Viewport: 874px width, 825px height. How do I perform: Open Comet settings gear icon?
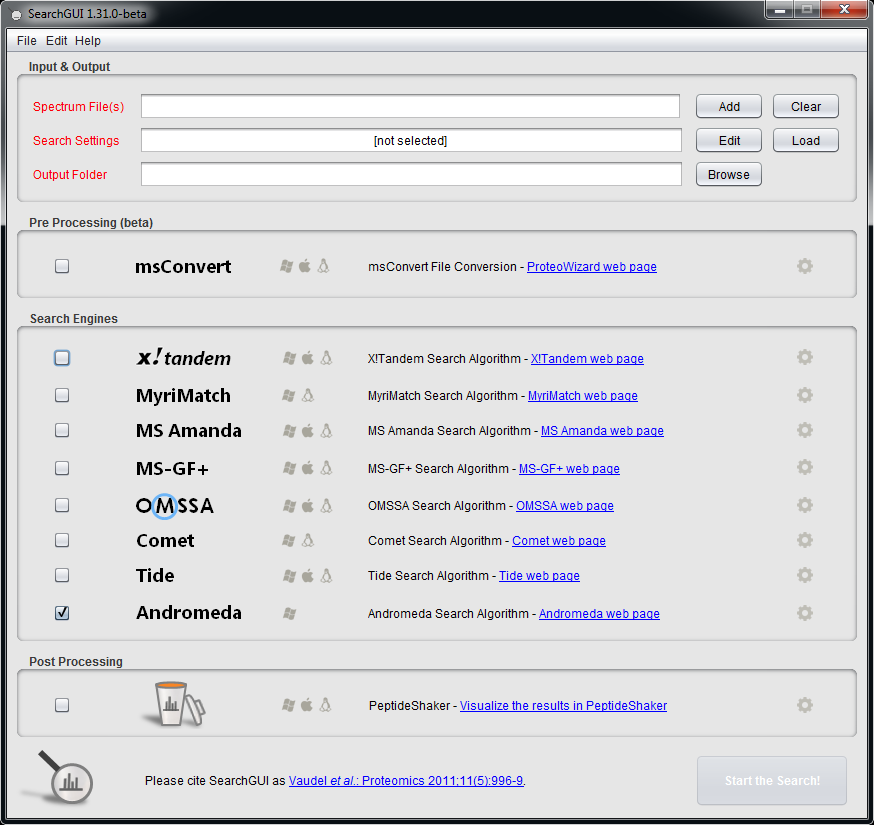tap(804, 540)
